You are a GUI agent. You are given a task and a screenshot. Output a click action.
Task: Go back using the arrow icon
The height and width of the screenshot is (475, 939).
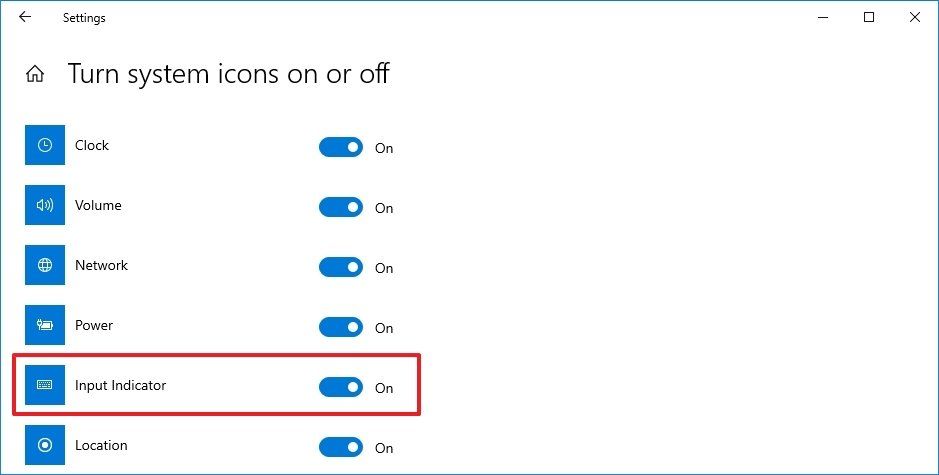[25, 17]
